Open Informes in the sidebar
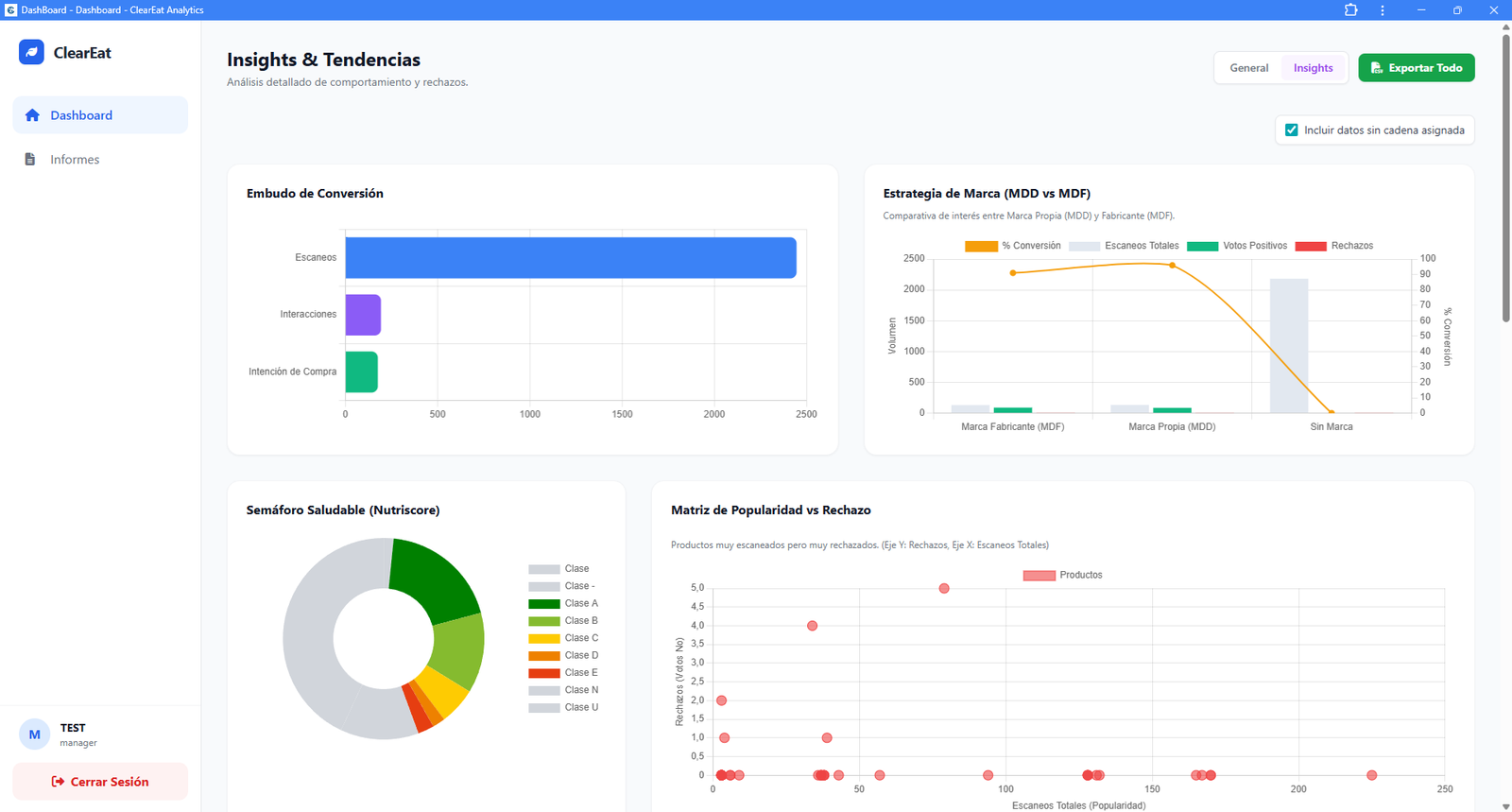This screenshot has width=1512, height=812. click(x=75, y=160)
